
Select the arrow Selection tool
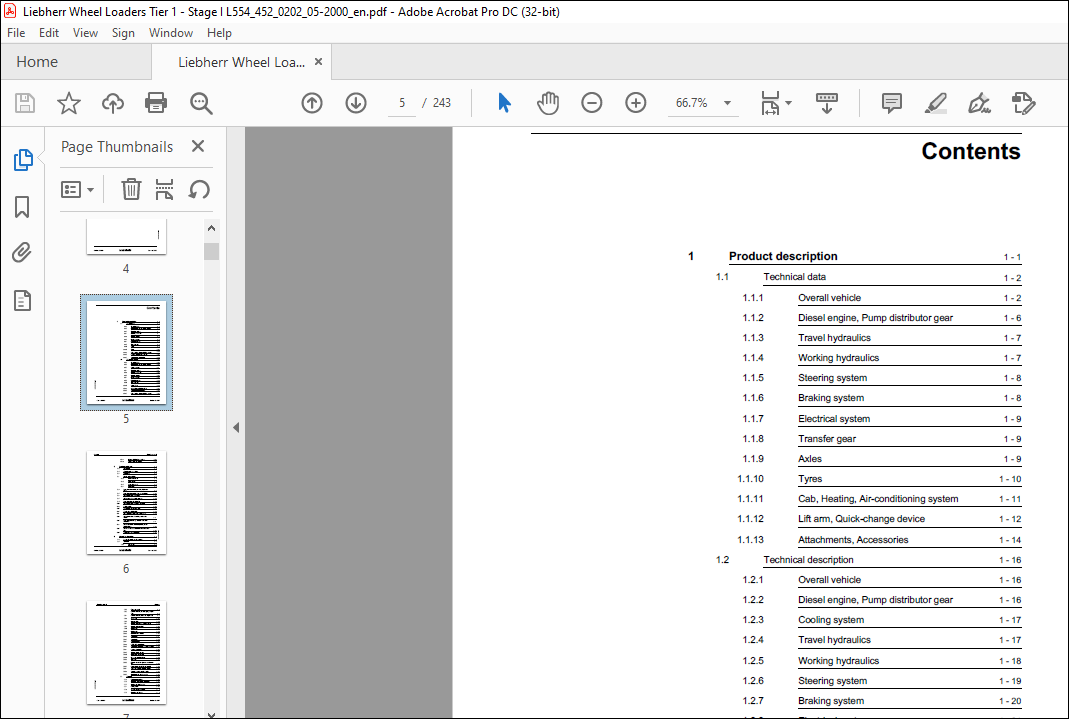[505, 103]
